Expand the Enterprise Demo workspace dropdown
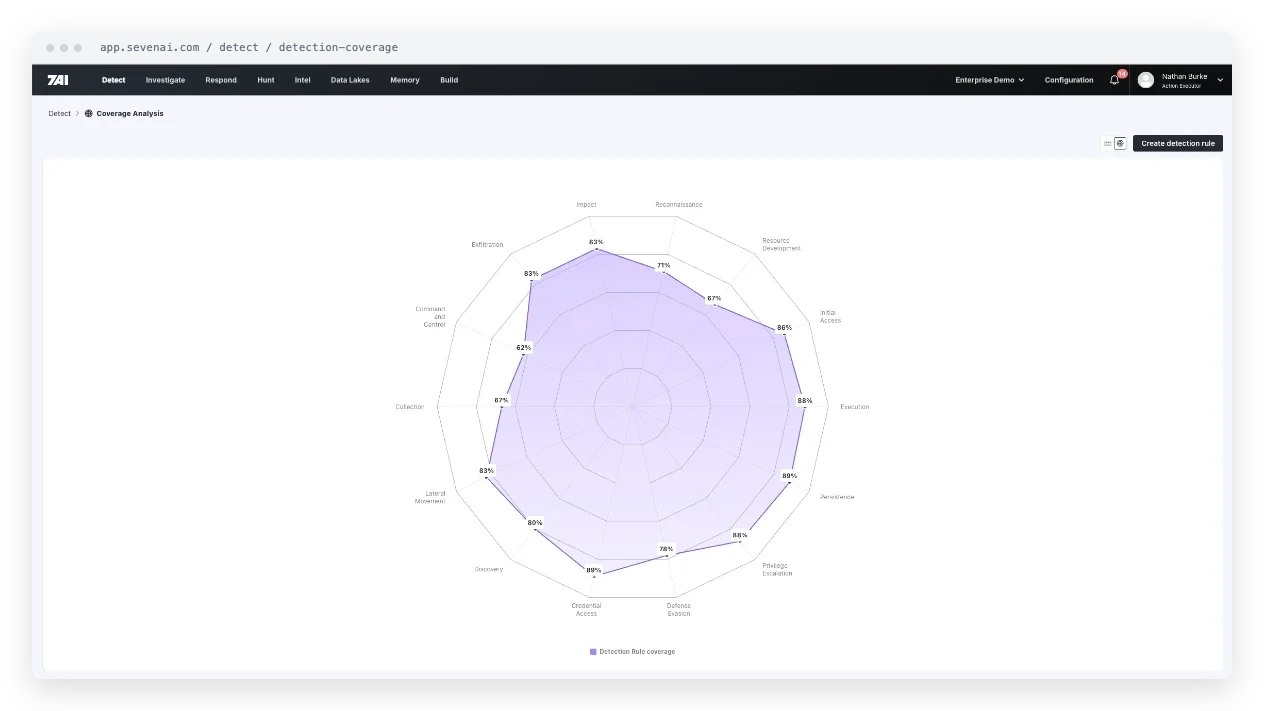Screen dimensions: 1264x711 989,80
